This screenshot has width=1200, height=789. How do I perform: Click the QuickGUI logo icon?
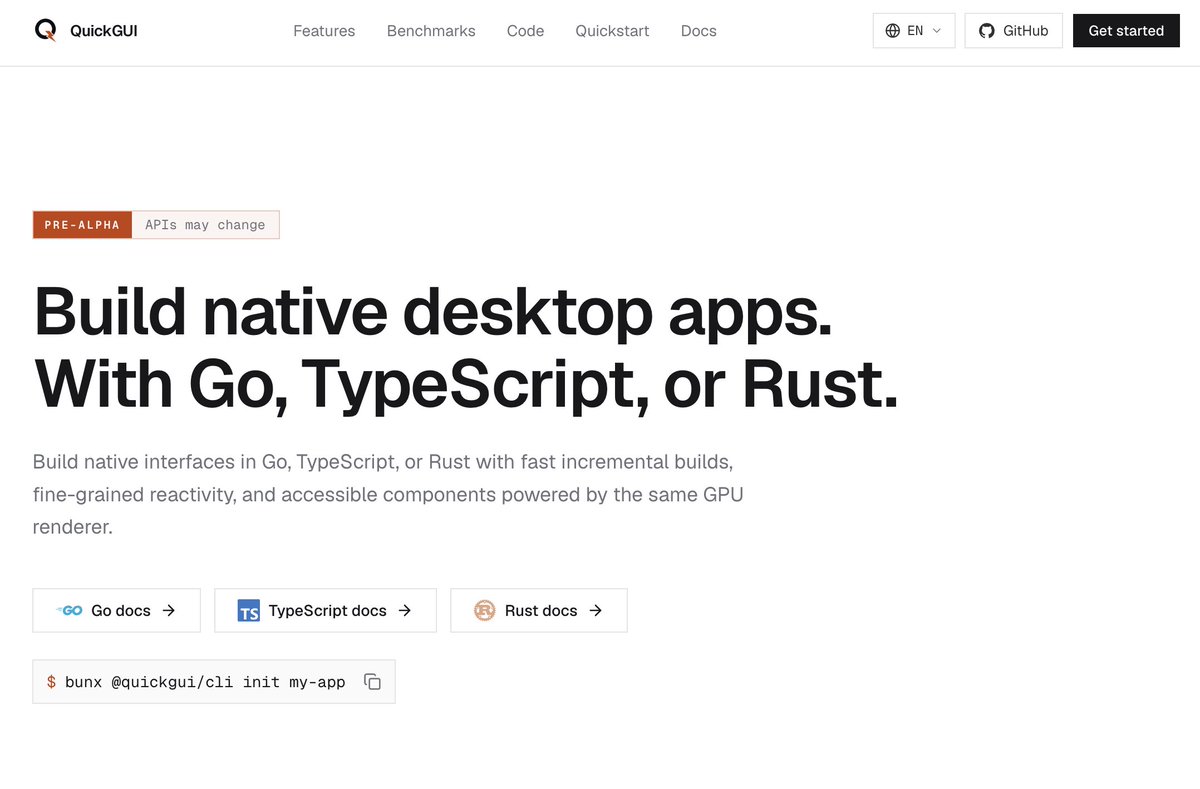click(45, 30)
